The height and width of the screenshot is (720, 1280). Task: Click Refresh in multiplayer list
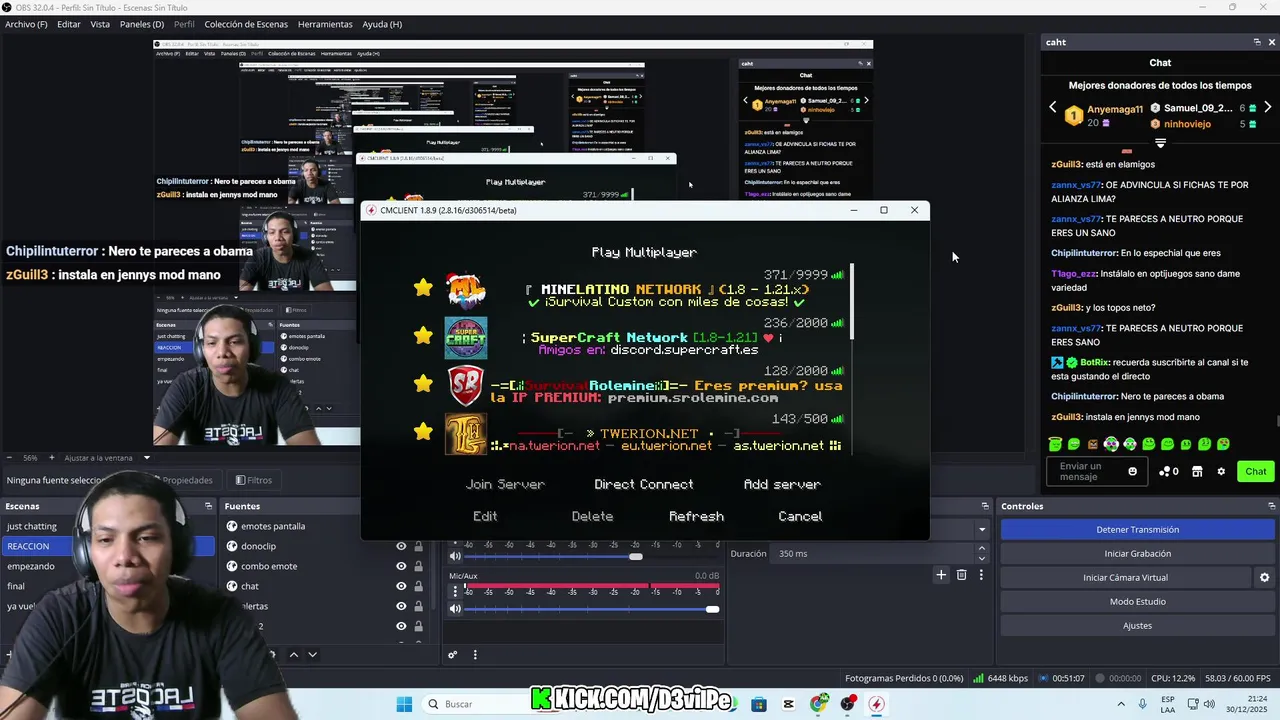click(x=696, y=516)
